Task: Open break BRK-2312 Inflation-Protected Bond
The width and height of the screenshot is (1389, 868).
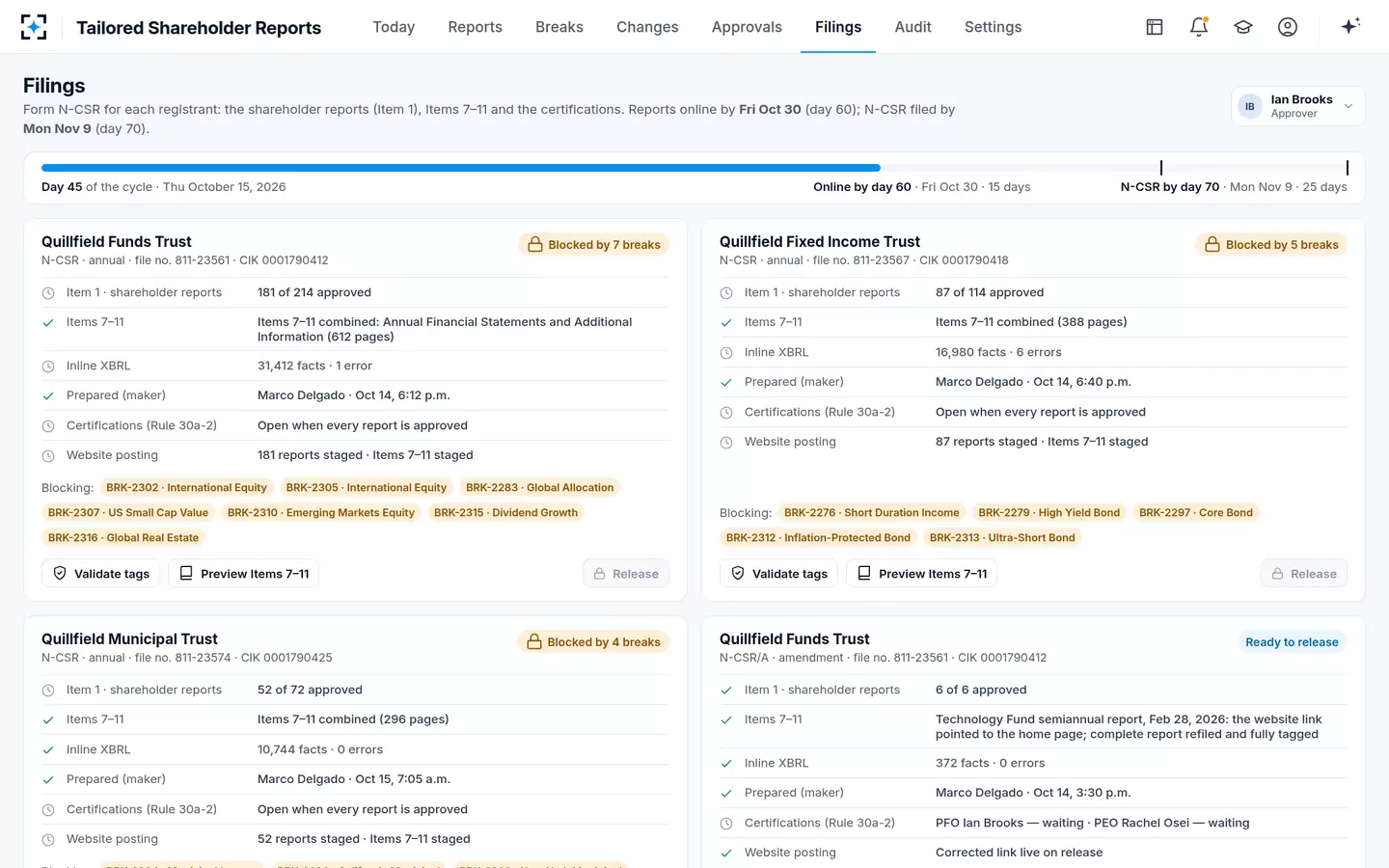Action: pyautogui.click(x=818, y=538)
